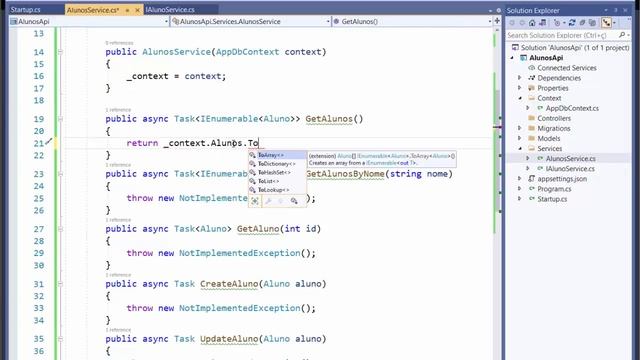Click the Solution Explorer Back button

(x=512, y=23)
